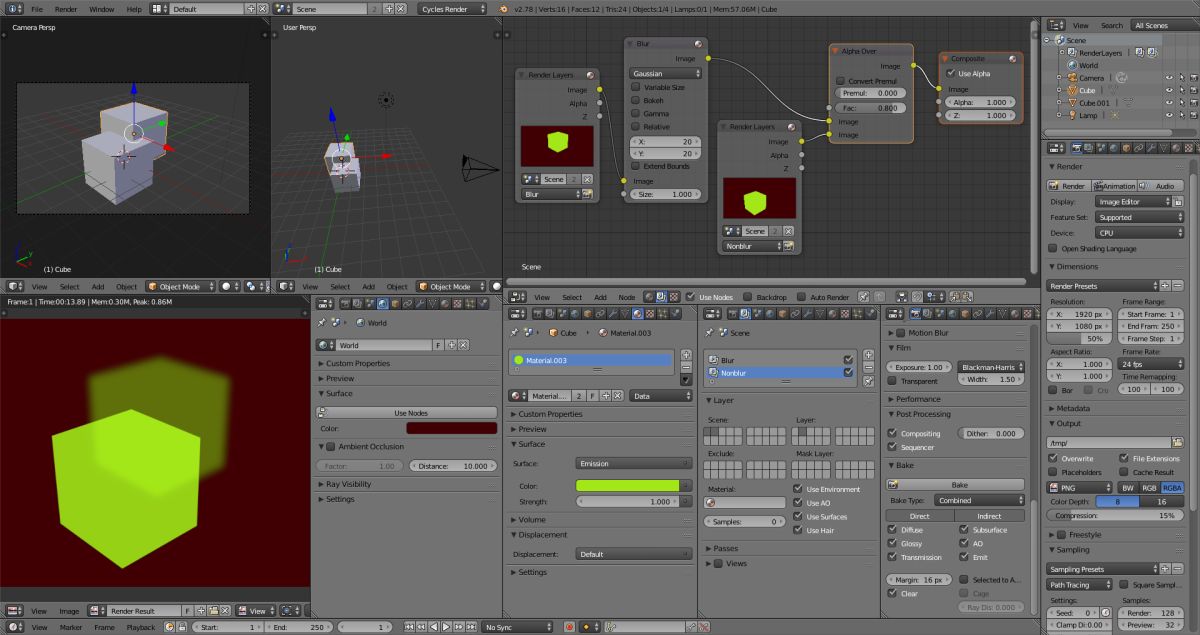Toggle the Overwrite output checkbox
Viewport: 1200px width, 635px height.
1053,458
